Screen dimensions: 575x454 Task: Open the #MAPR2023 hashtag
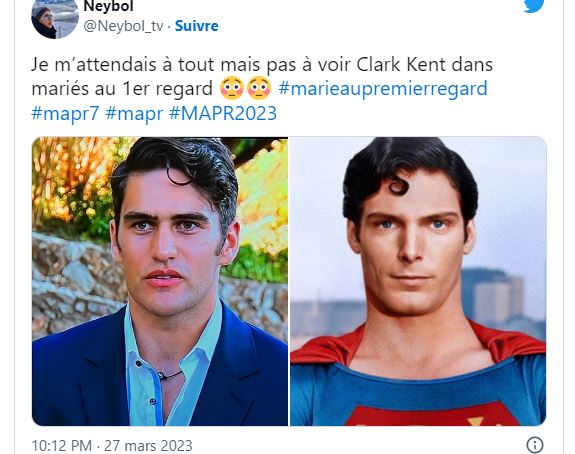pyautogui.click(x=223, y=113)
